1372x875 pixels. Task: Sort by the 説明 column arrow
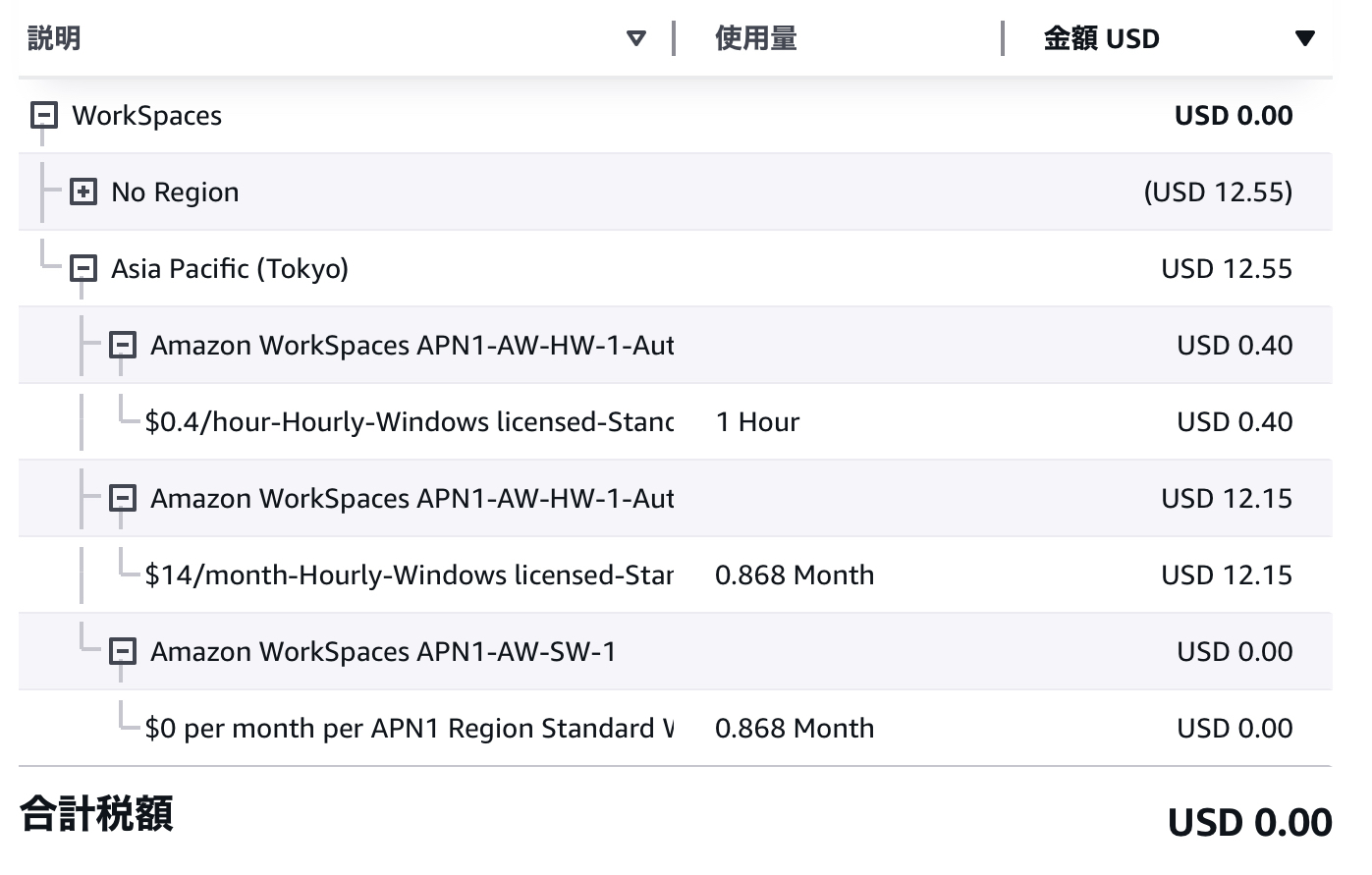(636, 39)
